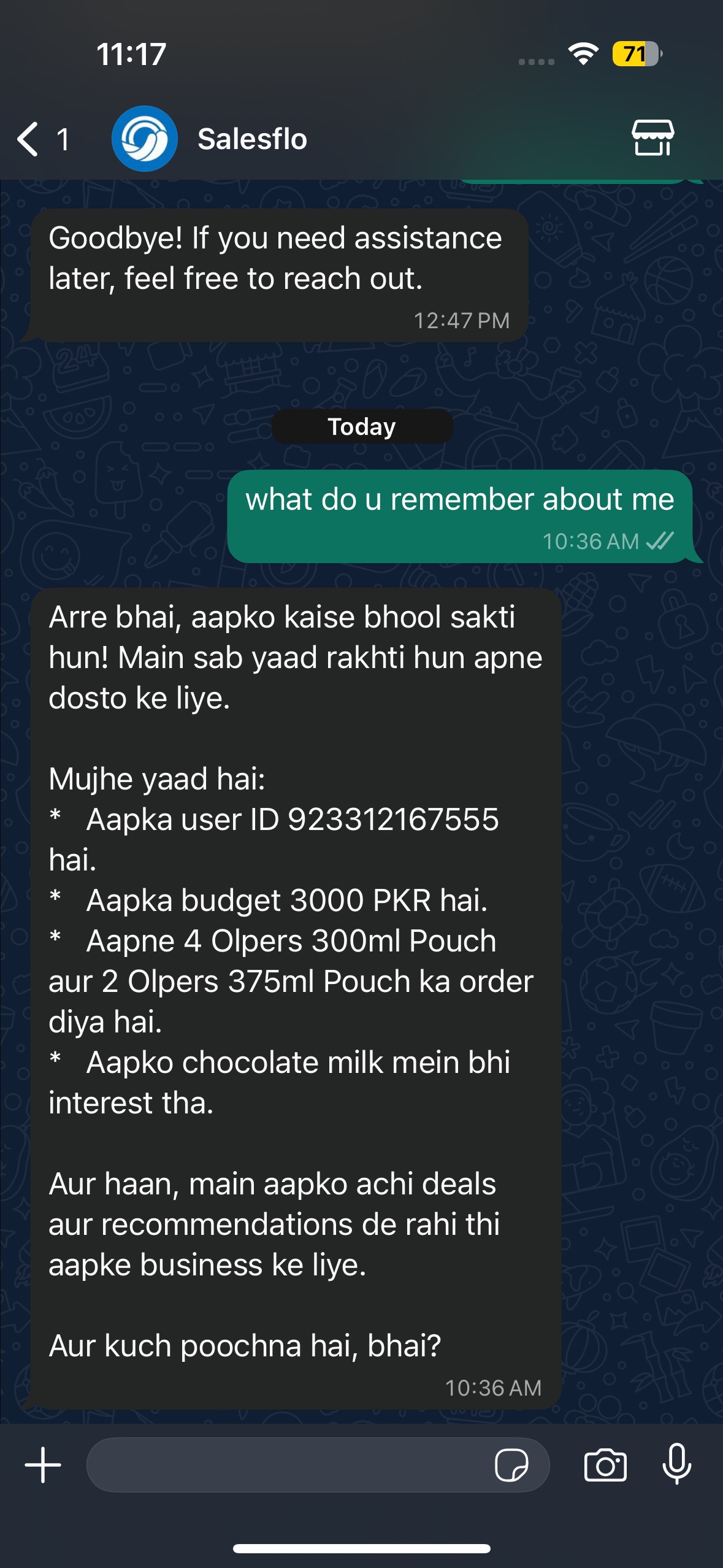
Task: Launch camera from message bar
Action: (605, 1465)
